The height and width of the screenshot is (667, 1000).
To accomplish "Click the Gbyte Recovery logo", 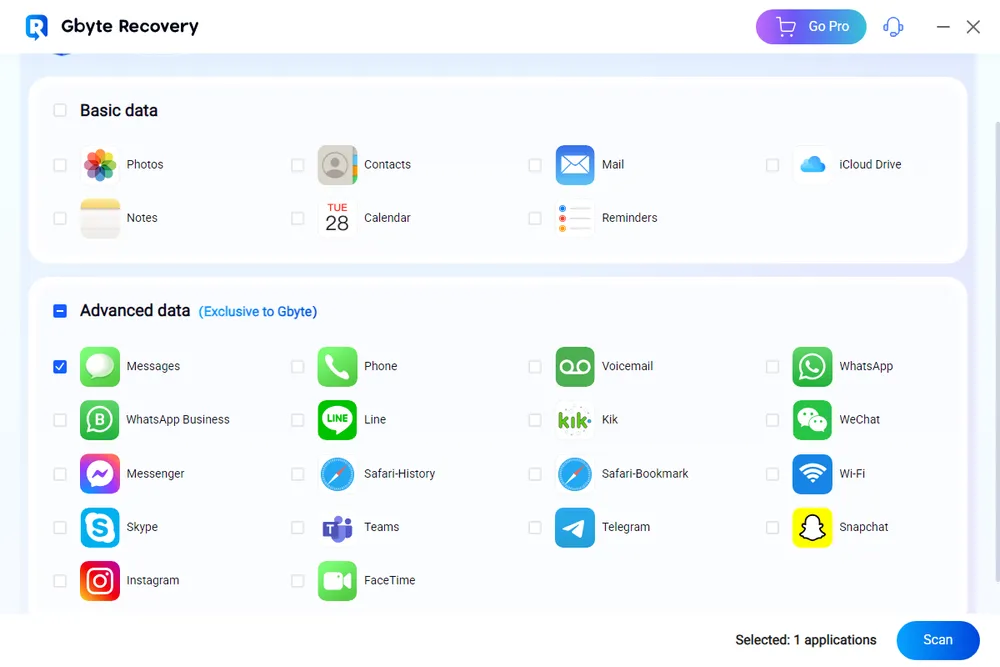I will pos(36,27).
